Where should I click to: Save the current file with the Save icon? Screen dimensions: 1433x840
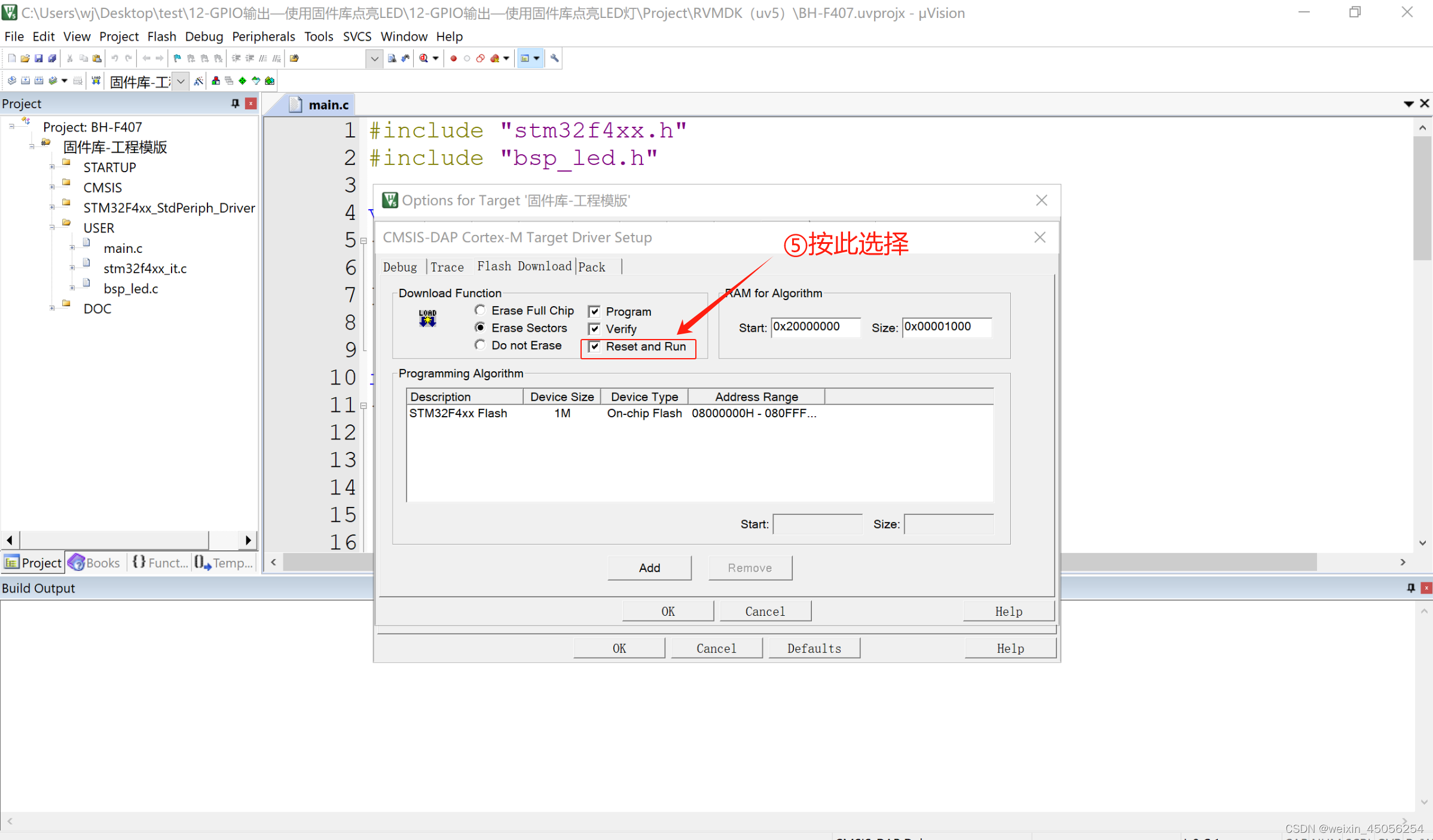pyautogui.click(x=39, y=58)
